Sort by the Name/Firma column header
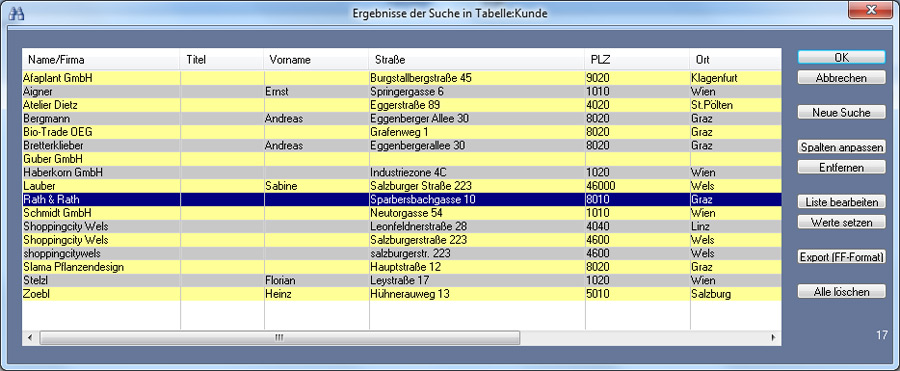Screen dimensions: 900x371 [101, 60]
